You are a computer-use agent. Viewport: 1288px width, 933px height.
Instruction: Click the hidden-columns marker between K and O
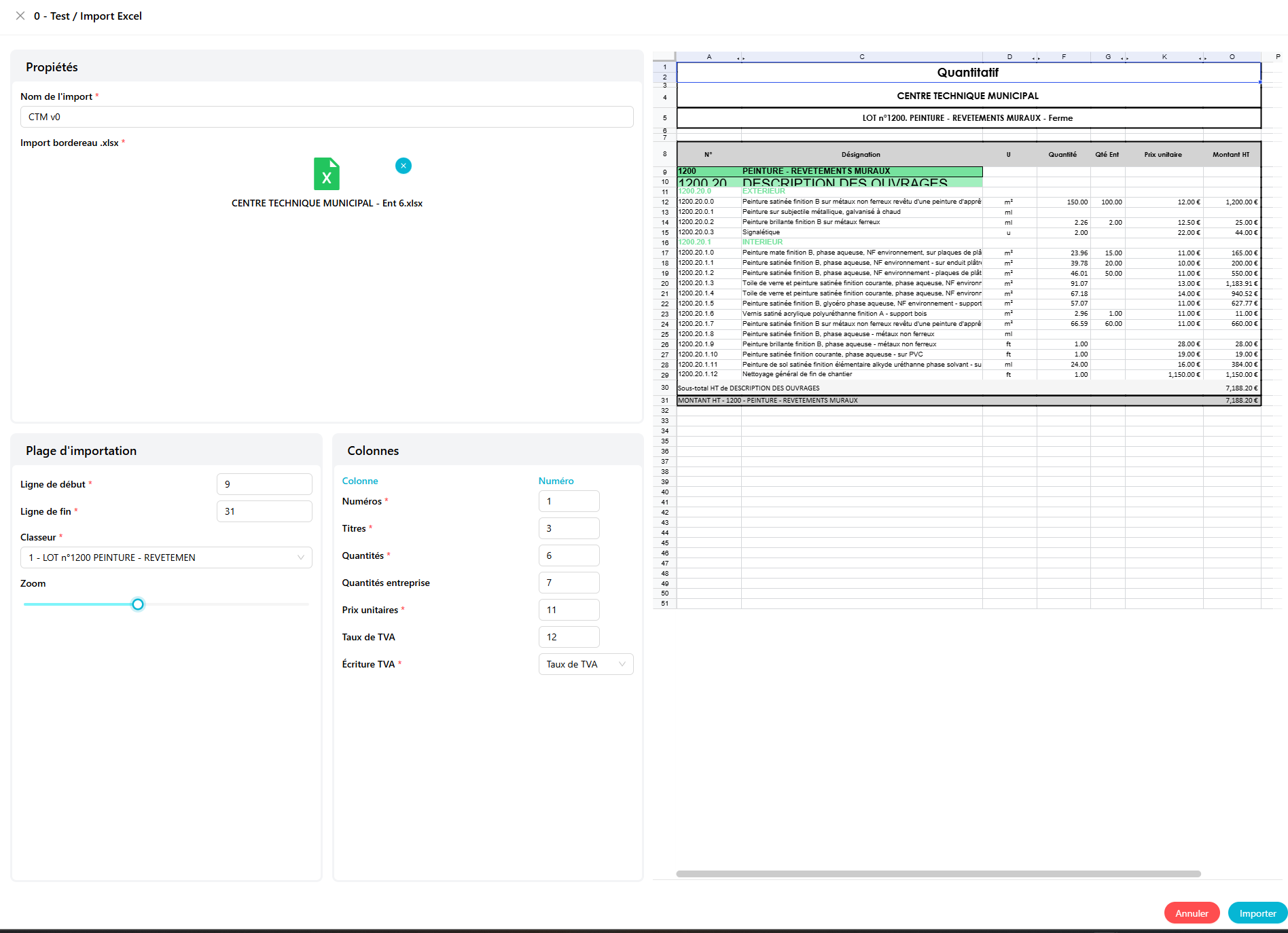(1203, 58)
